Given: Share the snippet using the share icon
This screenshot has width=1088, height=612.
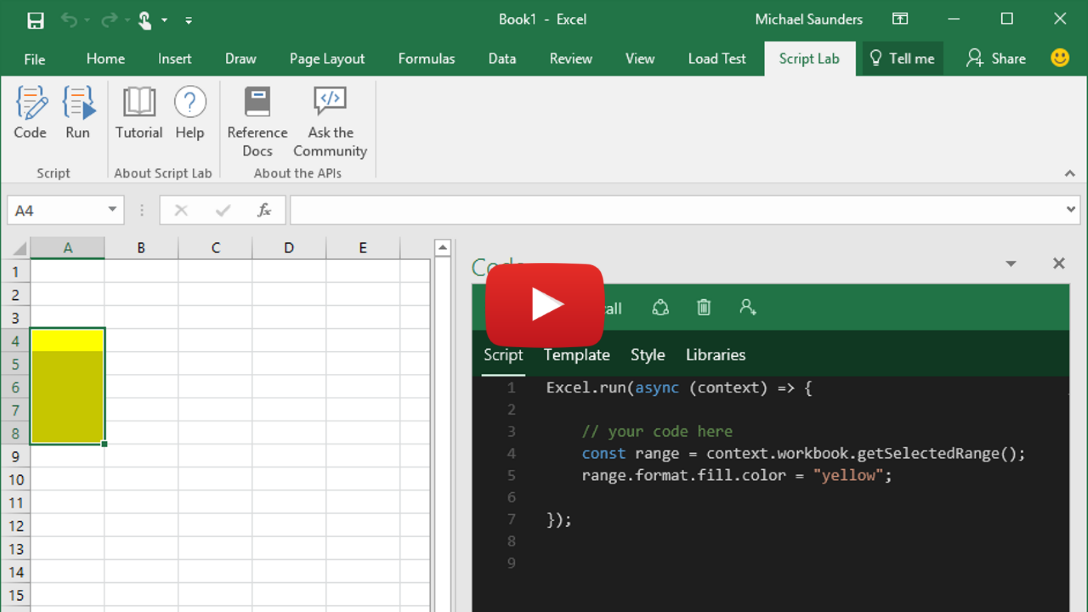Looking at the screenshot, I should 659,308.
